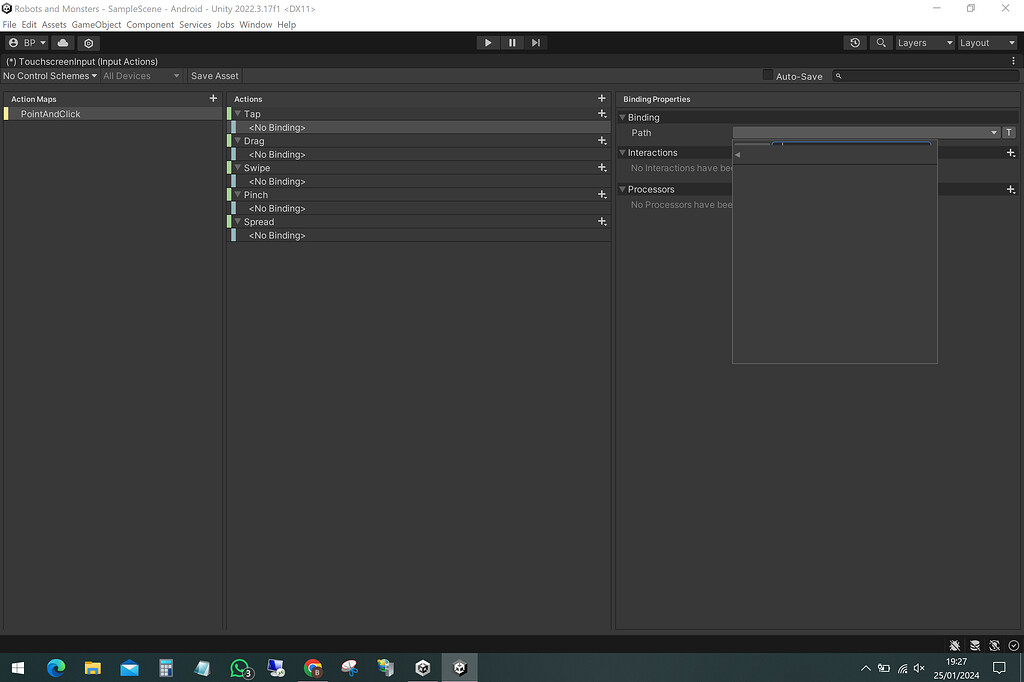Viewport: 1024px width, 682px height.
Task: Click the T icon beside the Path field
Action: point(1008,132)
